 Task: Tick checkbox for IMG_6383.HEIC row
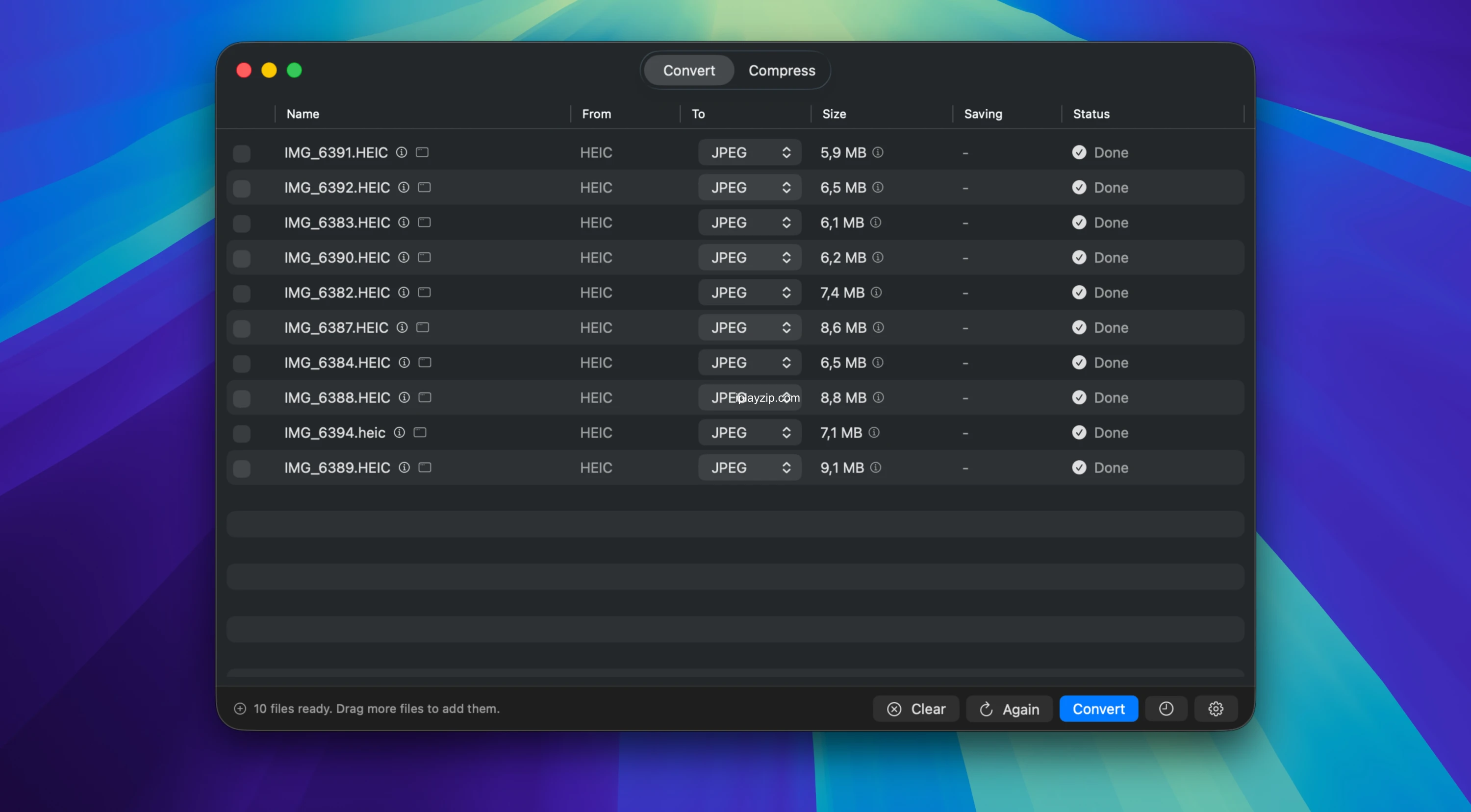pyautogui.click(x=242, y=223)
